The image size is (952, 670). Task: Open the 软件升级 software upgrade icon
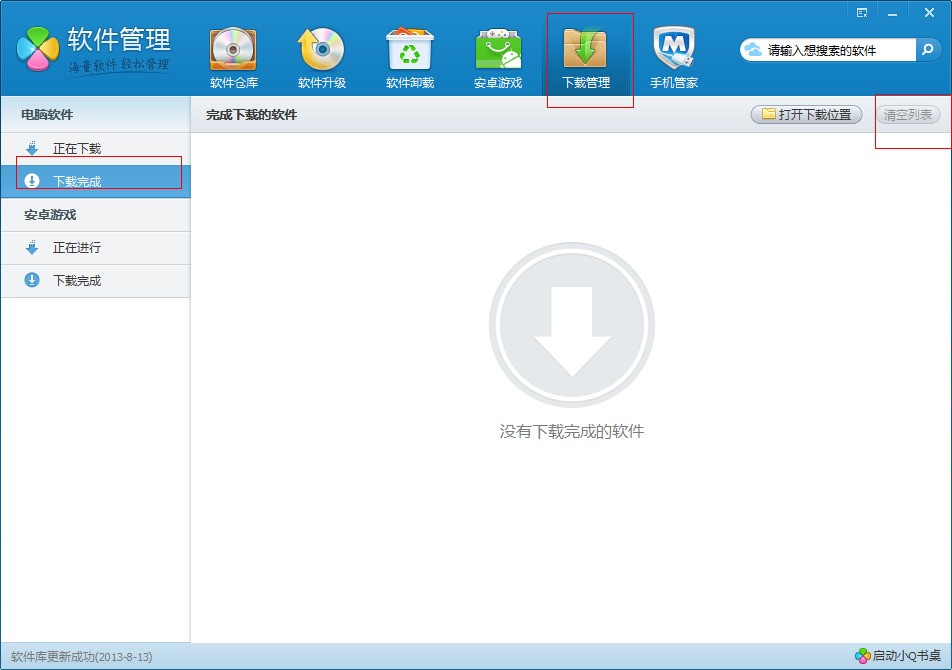pos(321,50)
